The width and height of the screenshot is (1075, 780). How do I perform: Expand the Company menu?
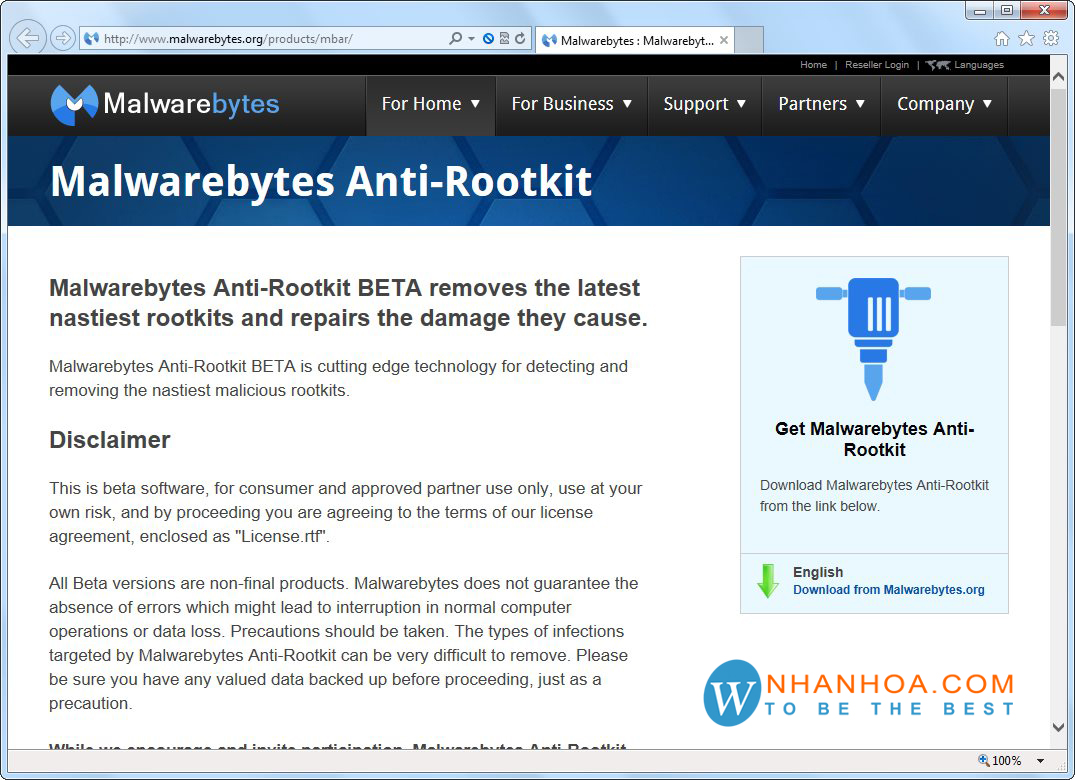944,104
